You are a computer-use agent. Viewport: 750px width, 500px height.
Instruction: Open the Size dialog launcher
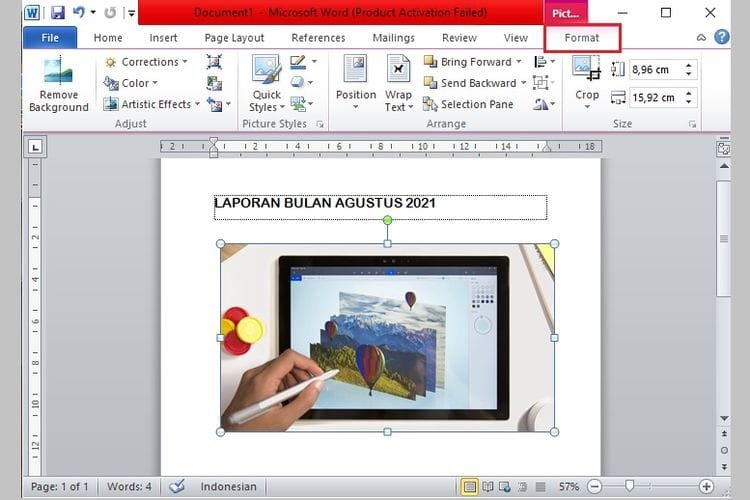coord(692,124)
